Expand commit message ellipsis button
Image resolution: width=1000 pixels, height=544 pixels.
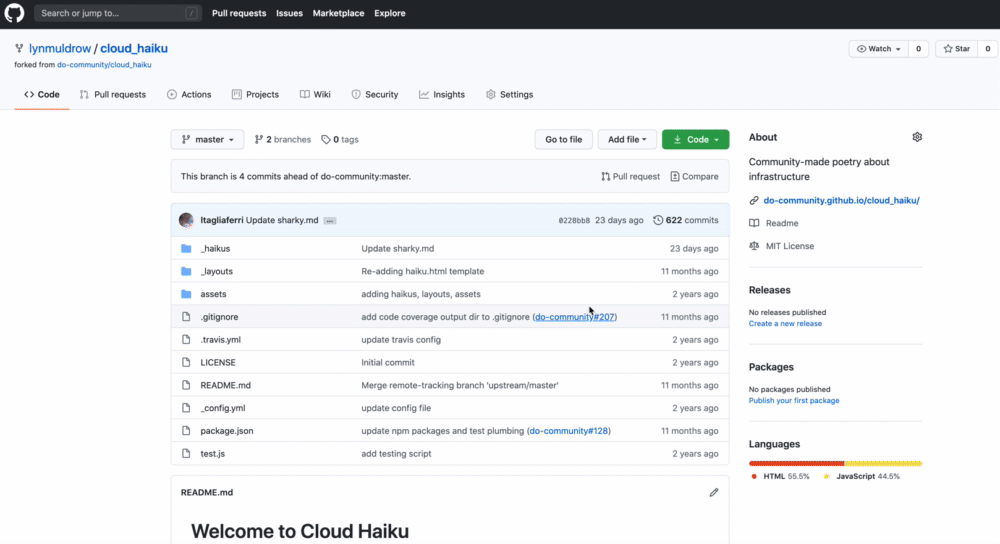pos(330,221)
